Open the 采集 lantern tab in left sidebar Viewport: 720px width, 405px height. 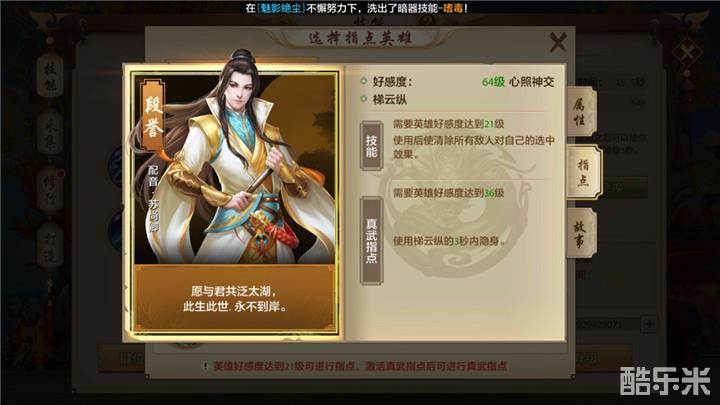point(50,133)
